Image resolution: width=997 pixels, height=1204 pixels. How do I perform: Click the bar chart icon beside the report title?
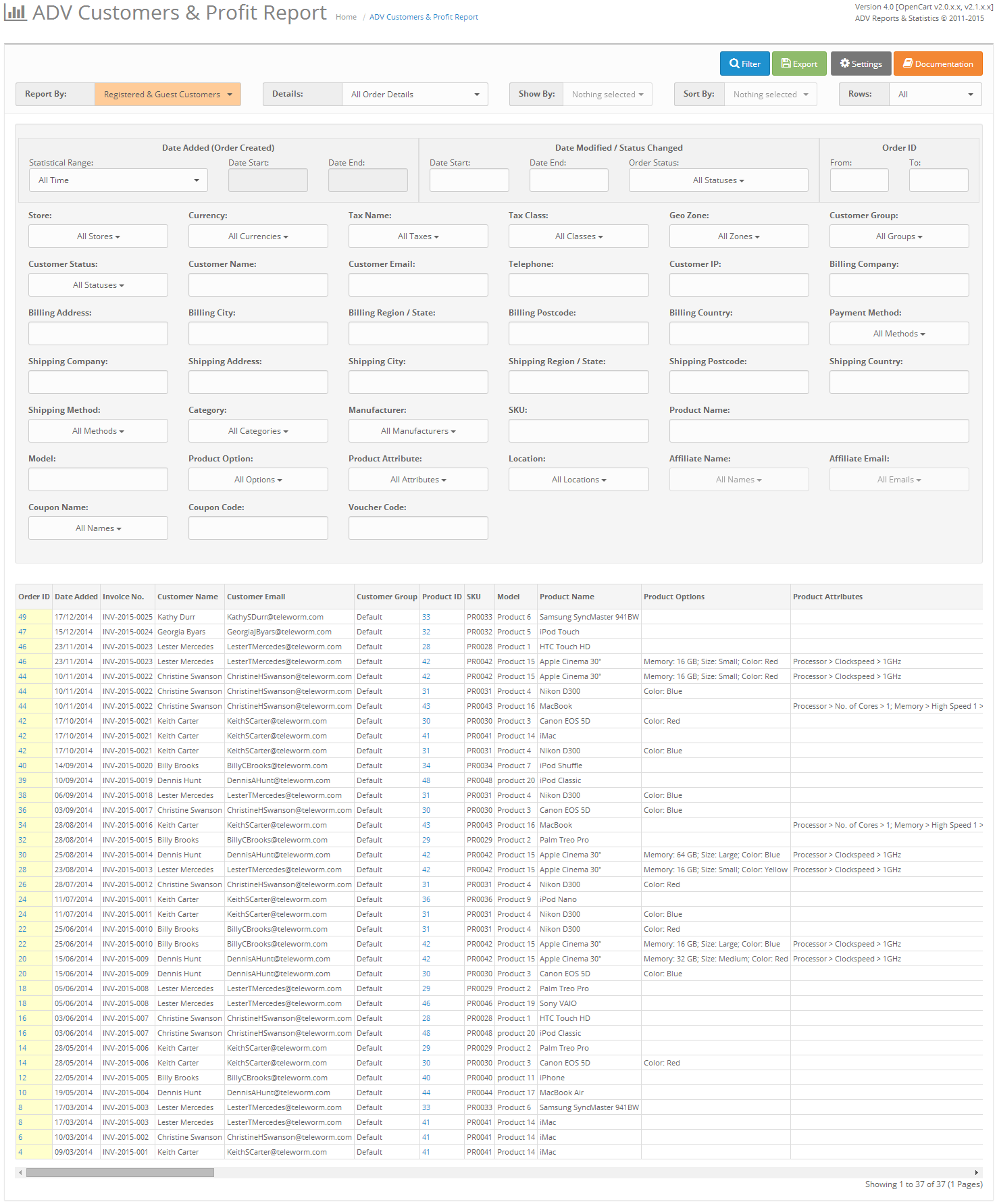[16, 12]
